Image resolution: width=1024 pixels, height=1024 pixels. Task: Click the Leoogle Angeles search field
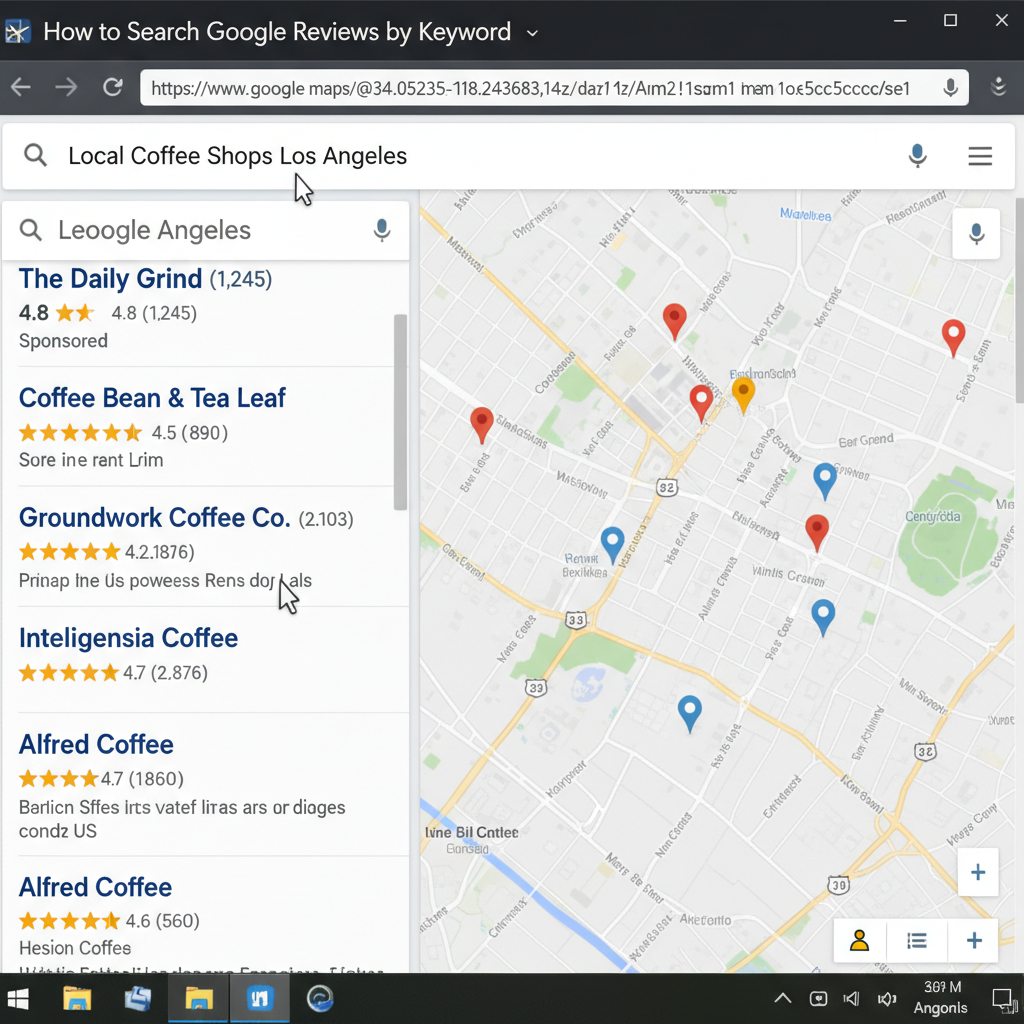pyautogui.click(x=205, y=230)
